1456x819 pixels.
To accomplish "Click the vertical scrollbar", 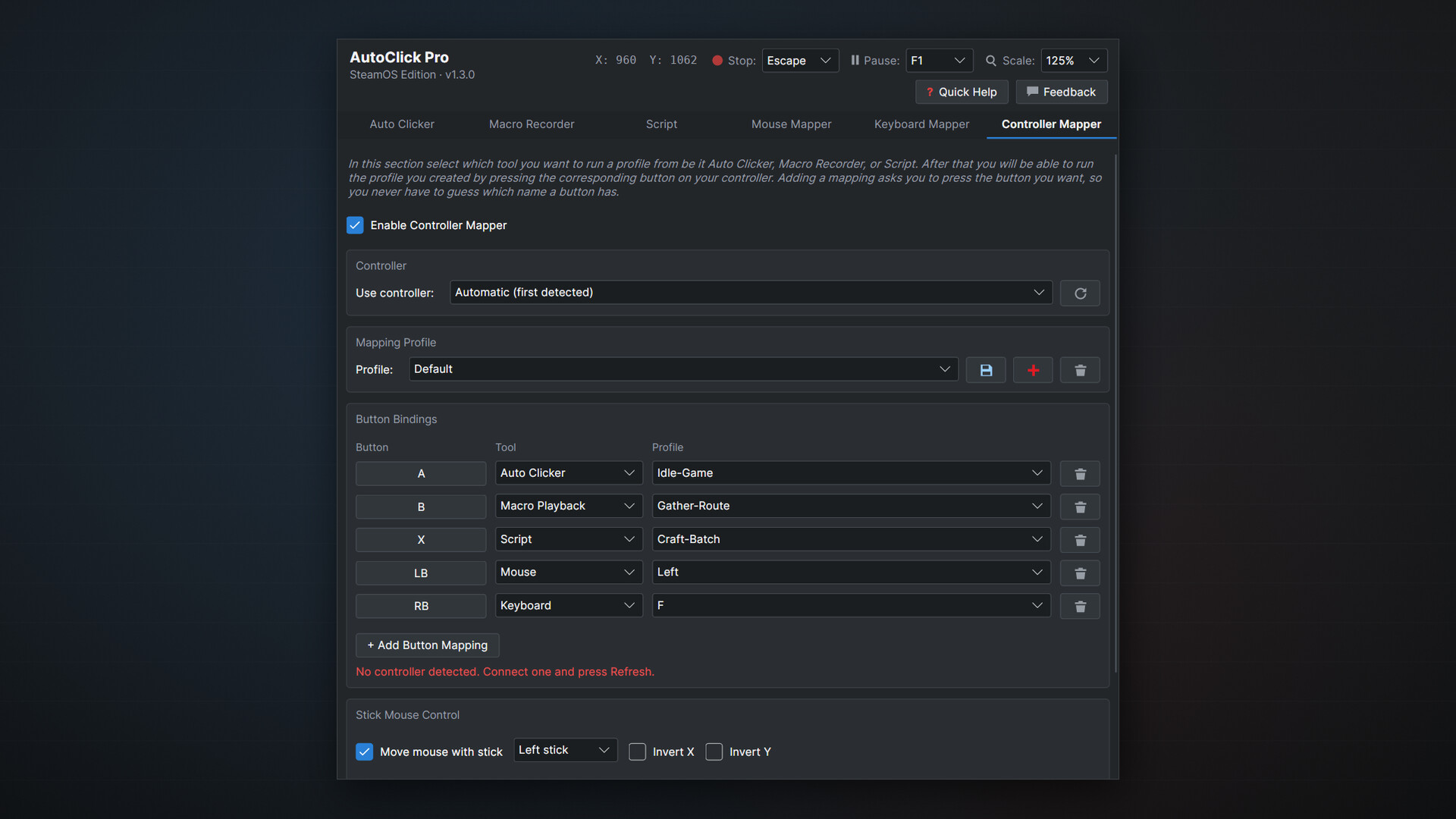I will (x=1116, y=414).
